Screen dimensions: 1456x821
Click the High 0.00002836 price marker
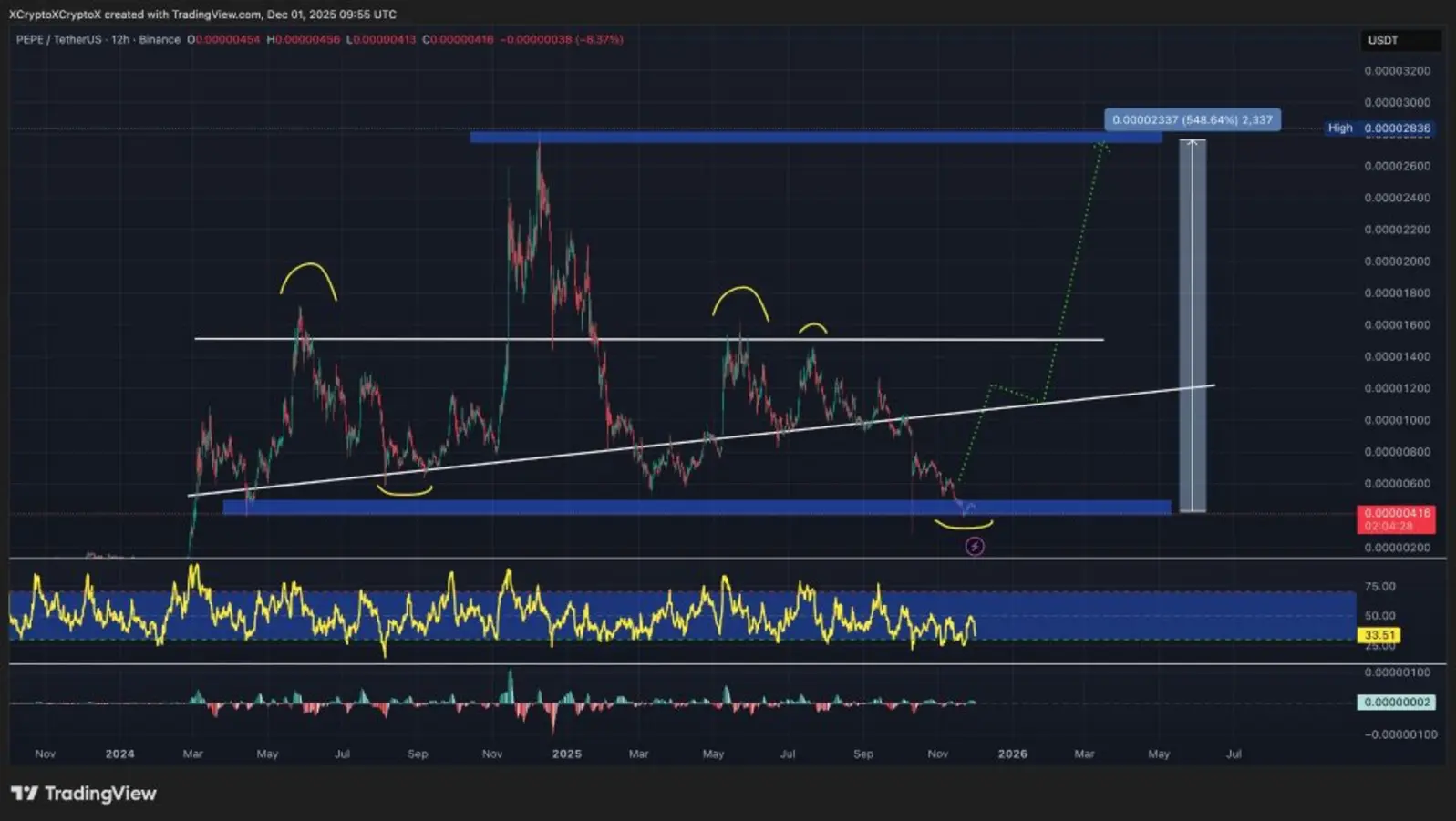1379,128
